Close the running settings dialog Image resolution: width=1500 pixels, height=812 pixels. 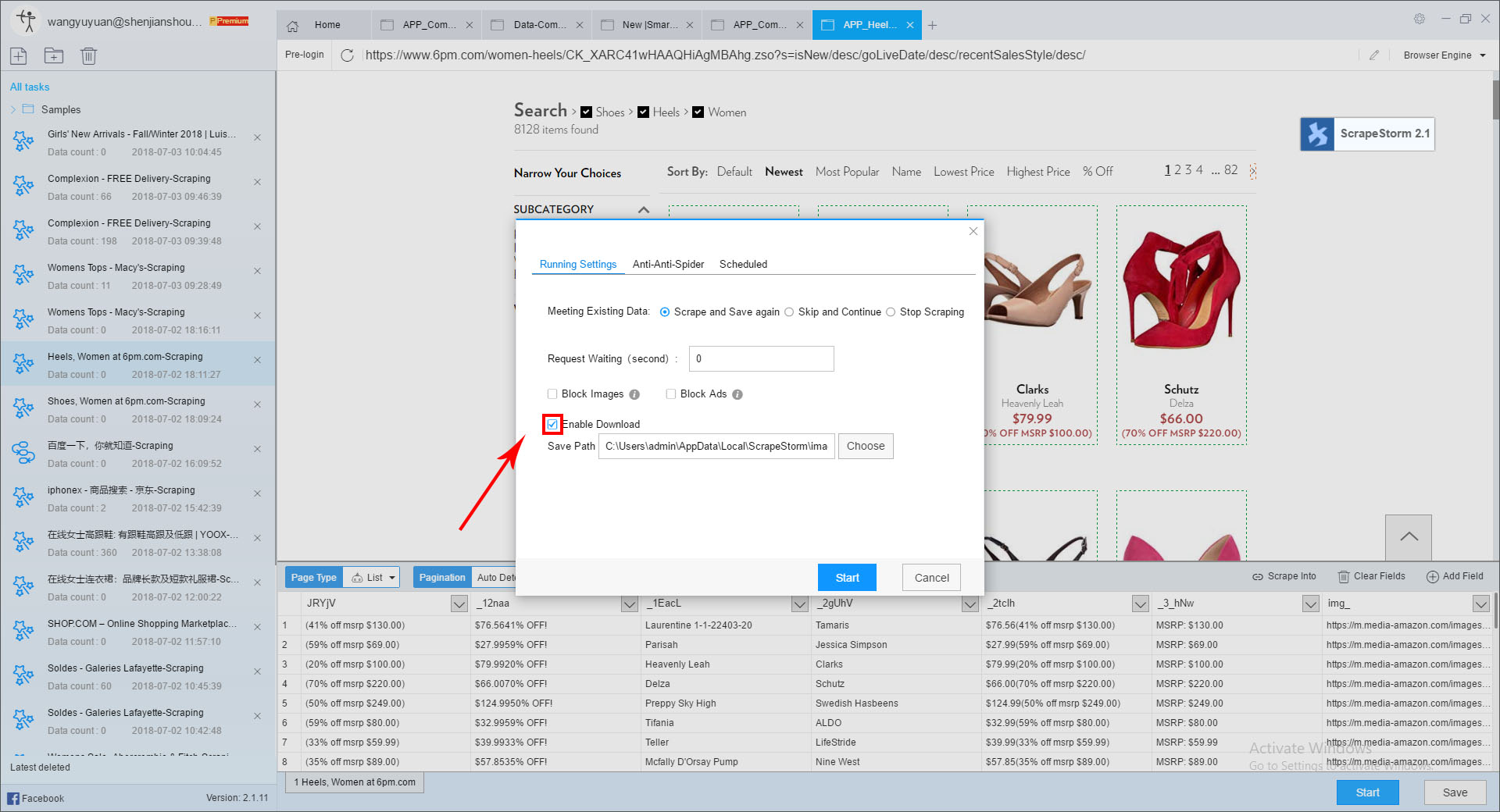tap(973, 231)
